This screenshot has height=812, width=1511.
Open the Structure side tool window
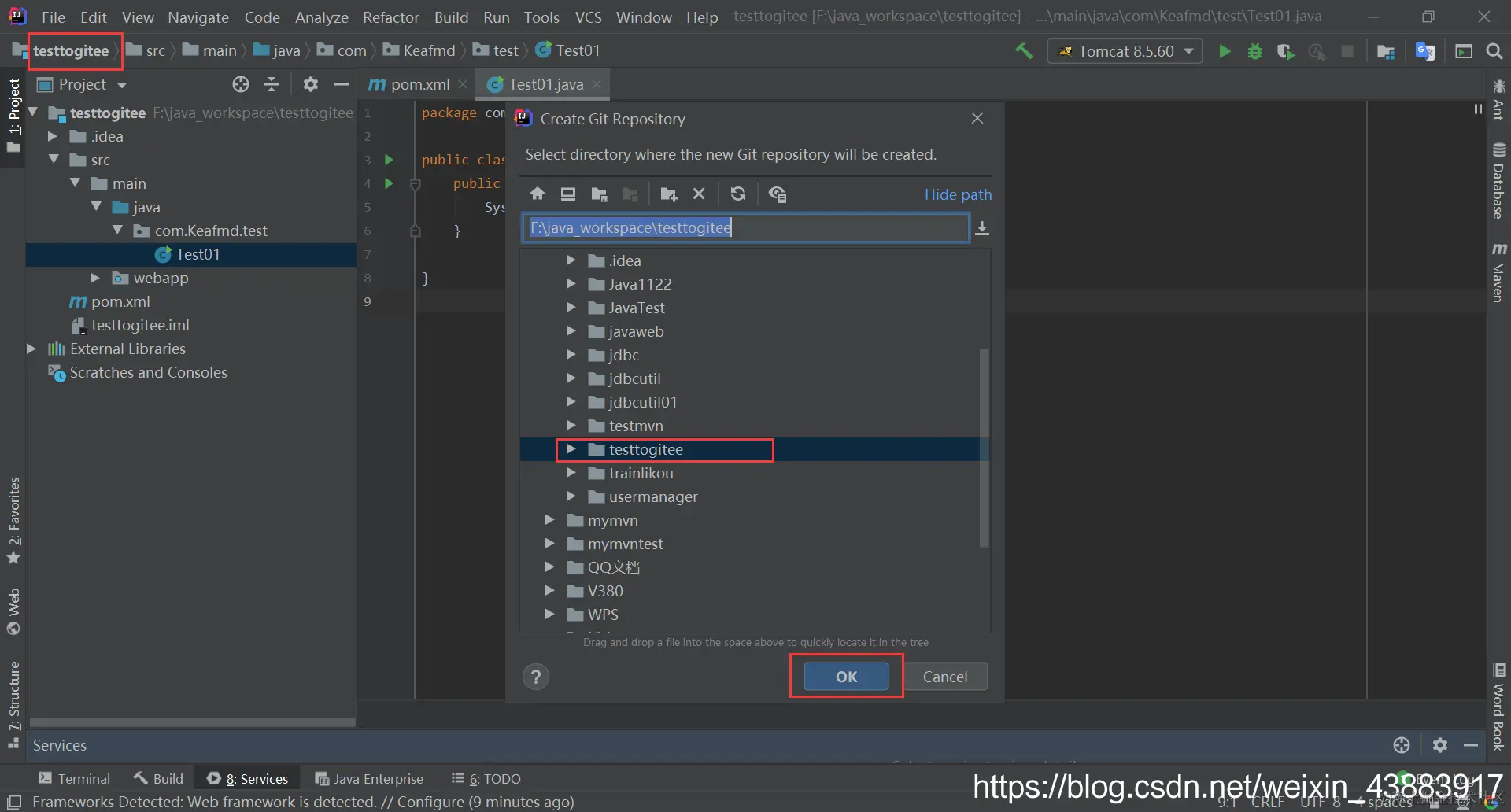tap(13, 704)
